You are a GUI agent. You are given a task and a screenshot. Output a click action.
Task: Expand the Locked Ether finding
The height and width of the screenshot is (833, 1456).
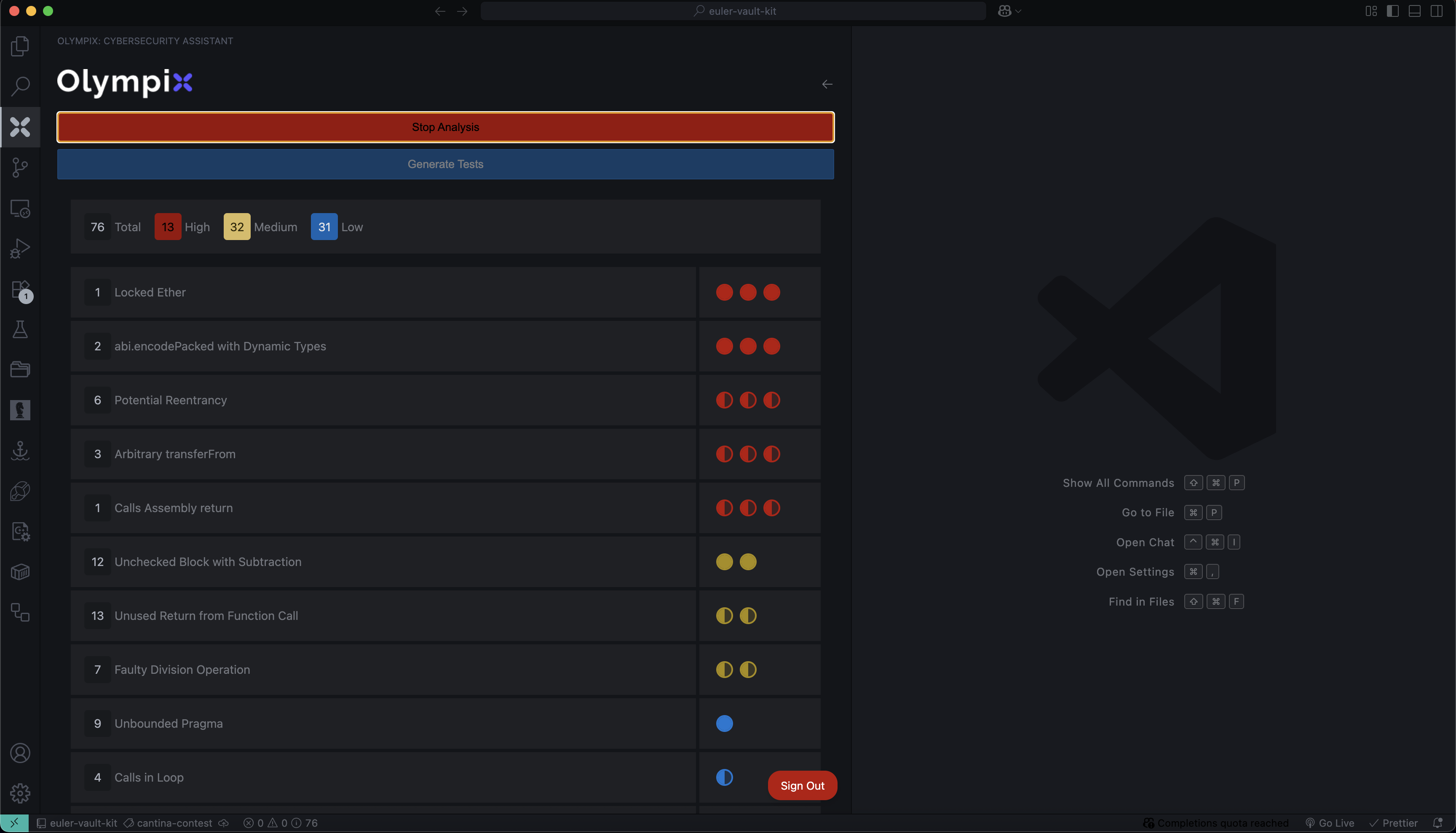383,292
